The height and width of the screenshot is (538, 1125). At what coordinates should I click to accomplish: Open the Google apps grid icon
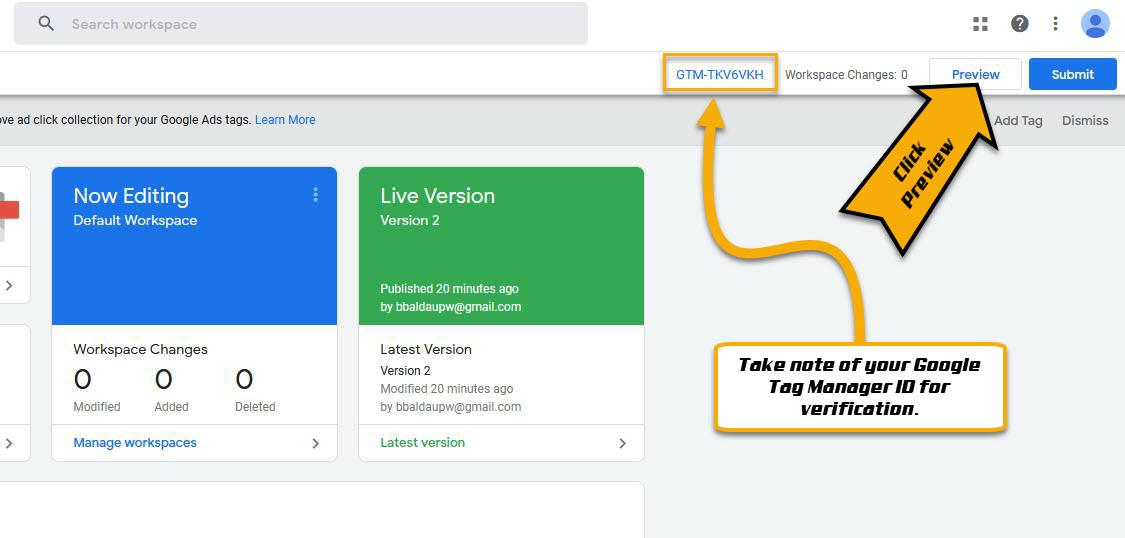click(980, 24)
